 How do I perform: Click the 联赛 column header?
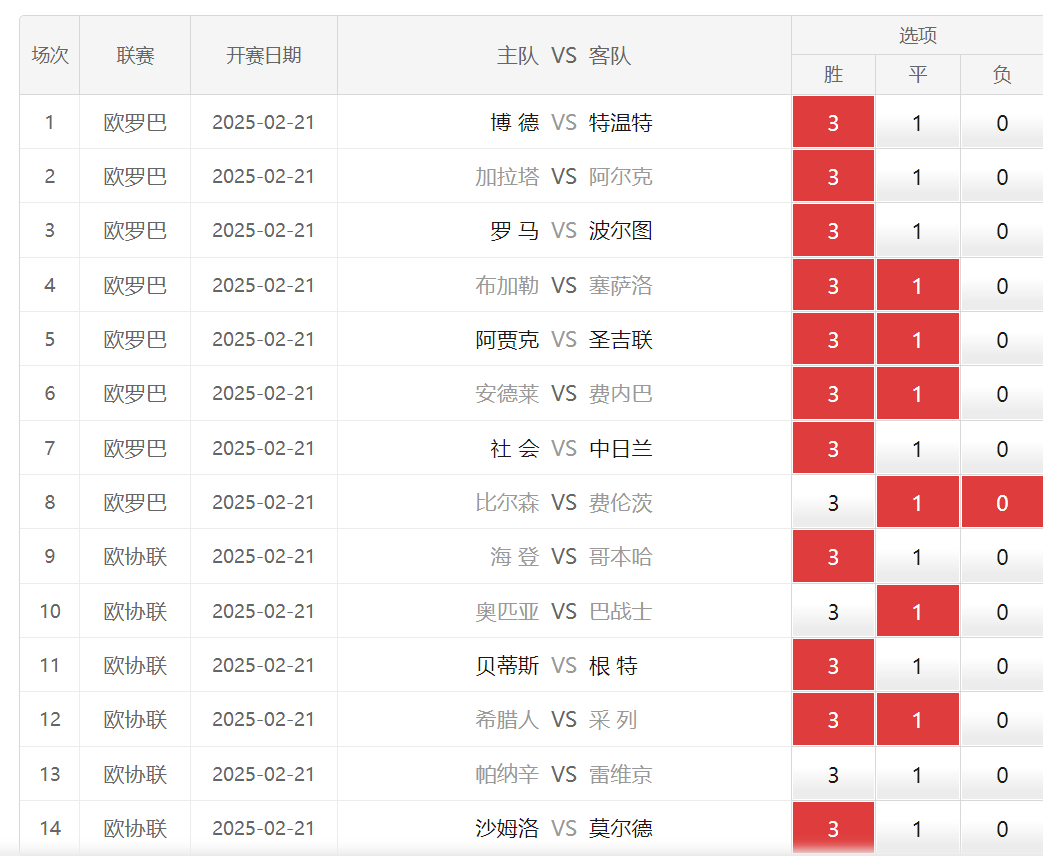pos(135,56)
